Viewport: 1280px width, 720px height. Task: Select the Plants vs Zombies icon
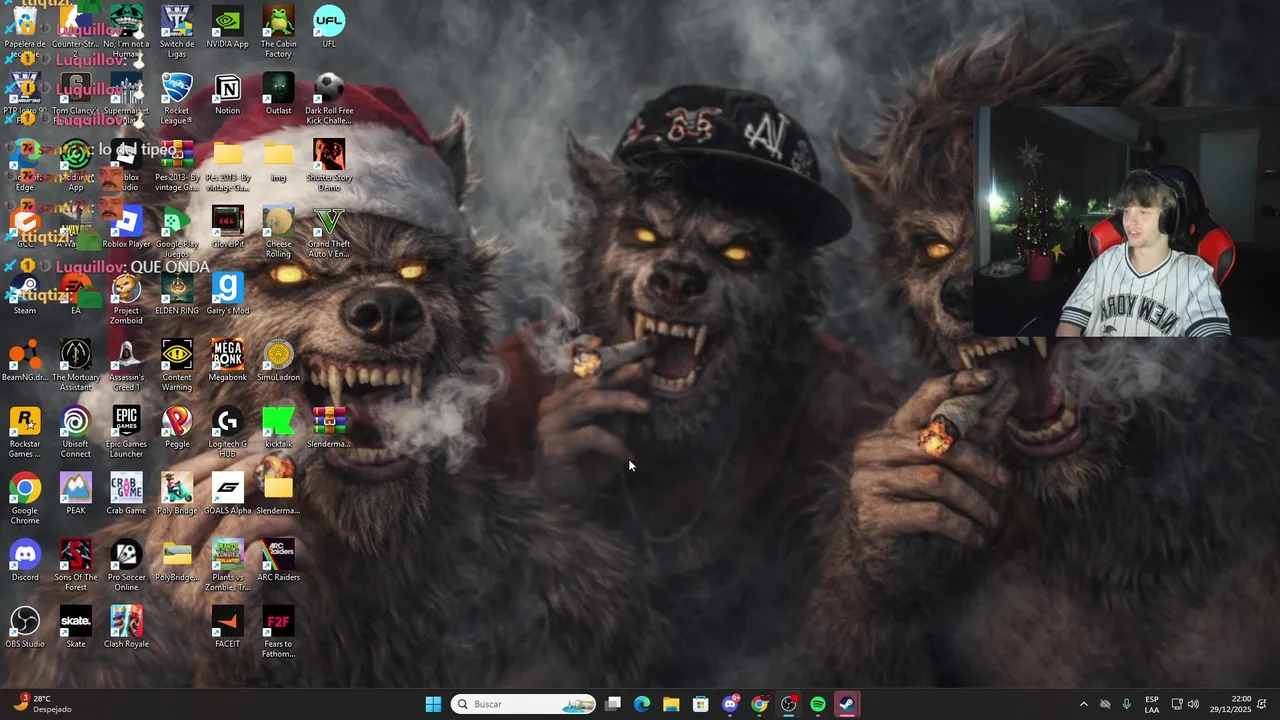click(x=227, y=566)
